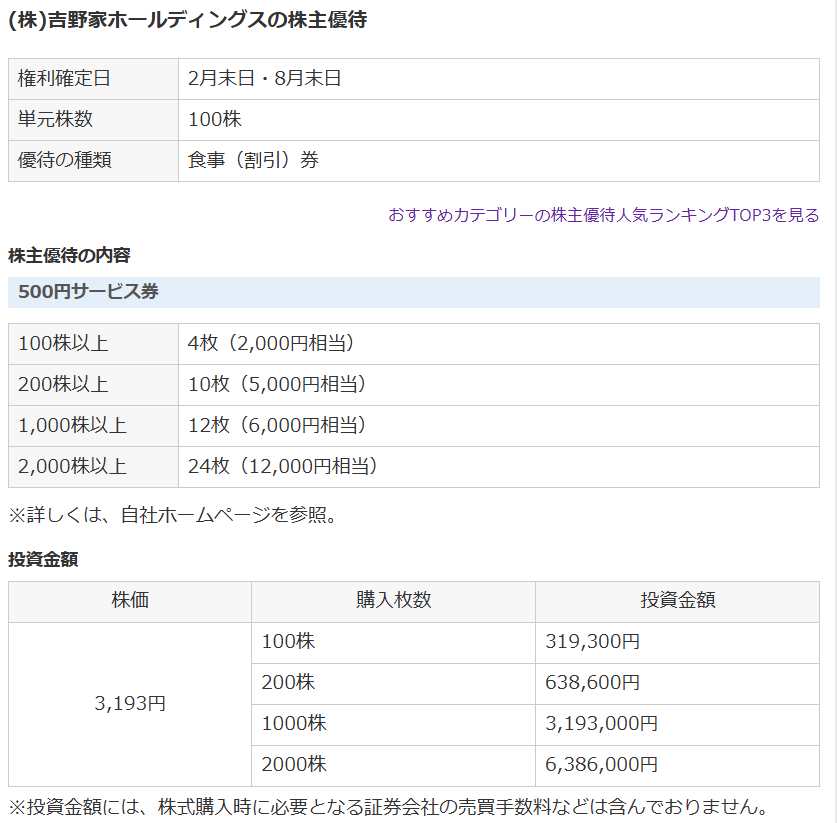The image size is (837, 823).
Task: Select the 3,193,000円 amount cell
Action: click(x=677, y=725)
